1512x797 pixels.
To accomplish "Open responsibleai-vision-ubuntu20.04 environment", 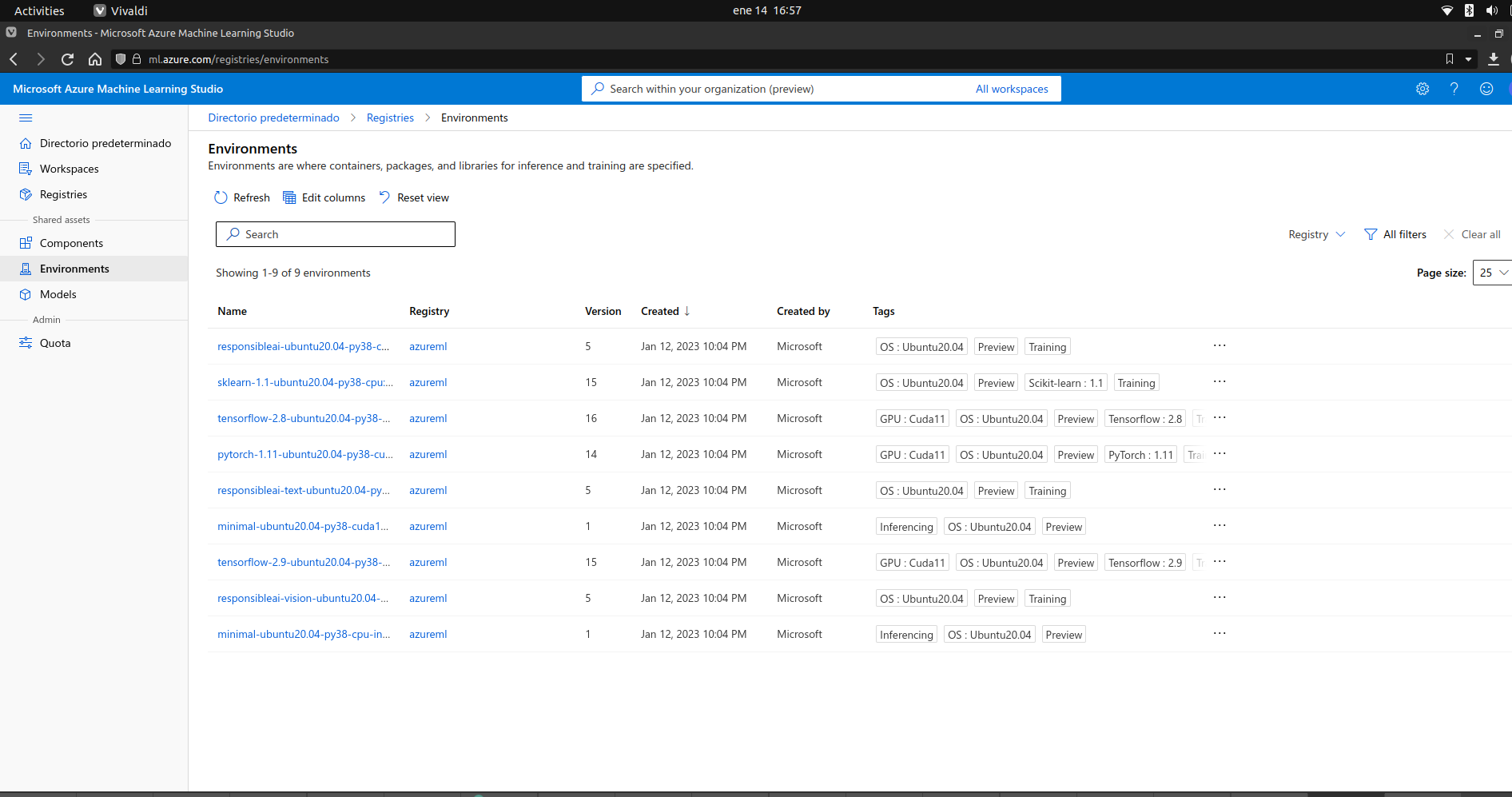I will 303,598.
